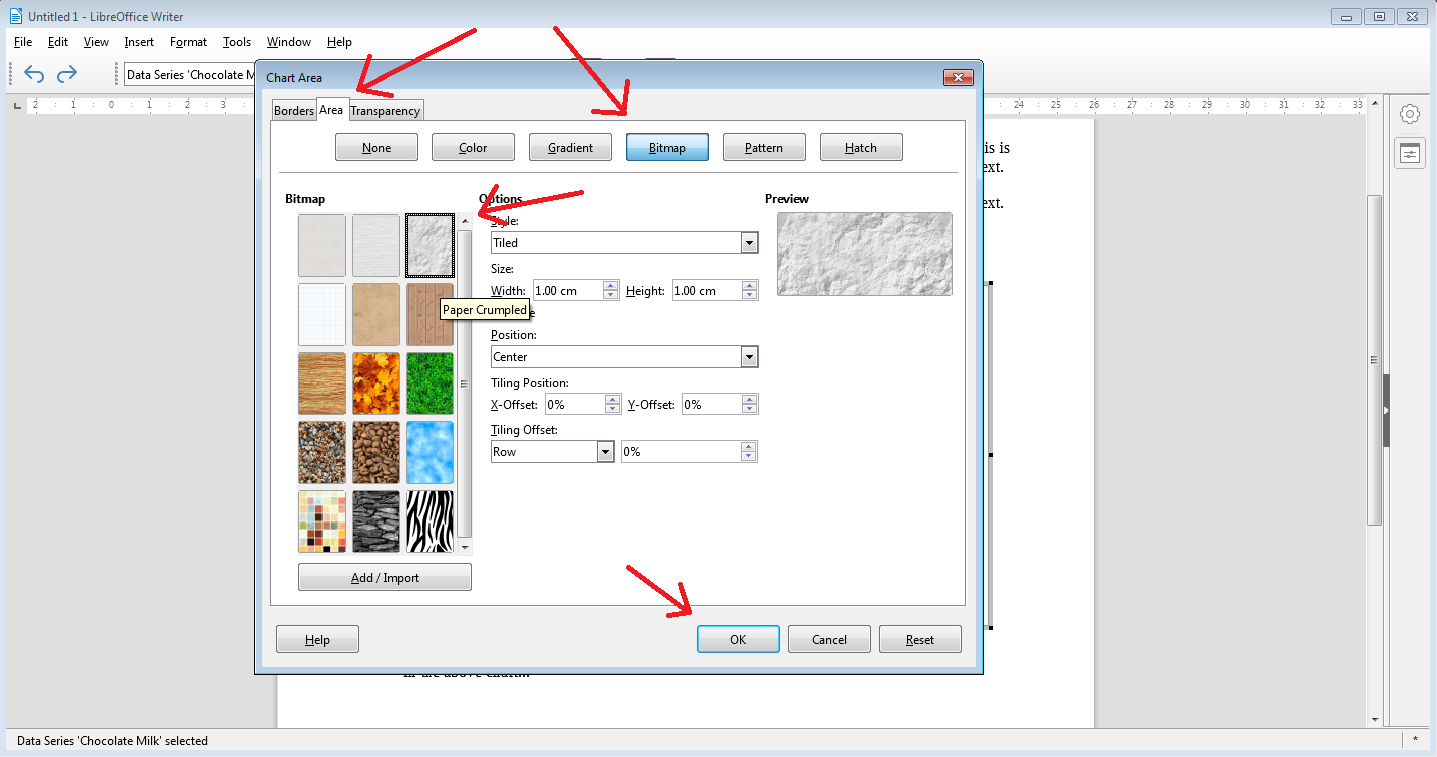Switch to the Transparency tab
Image resolution: width=1437 pixels, height=757 pixels.
pos(385,111)
